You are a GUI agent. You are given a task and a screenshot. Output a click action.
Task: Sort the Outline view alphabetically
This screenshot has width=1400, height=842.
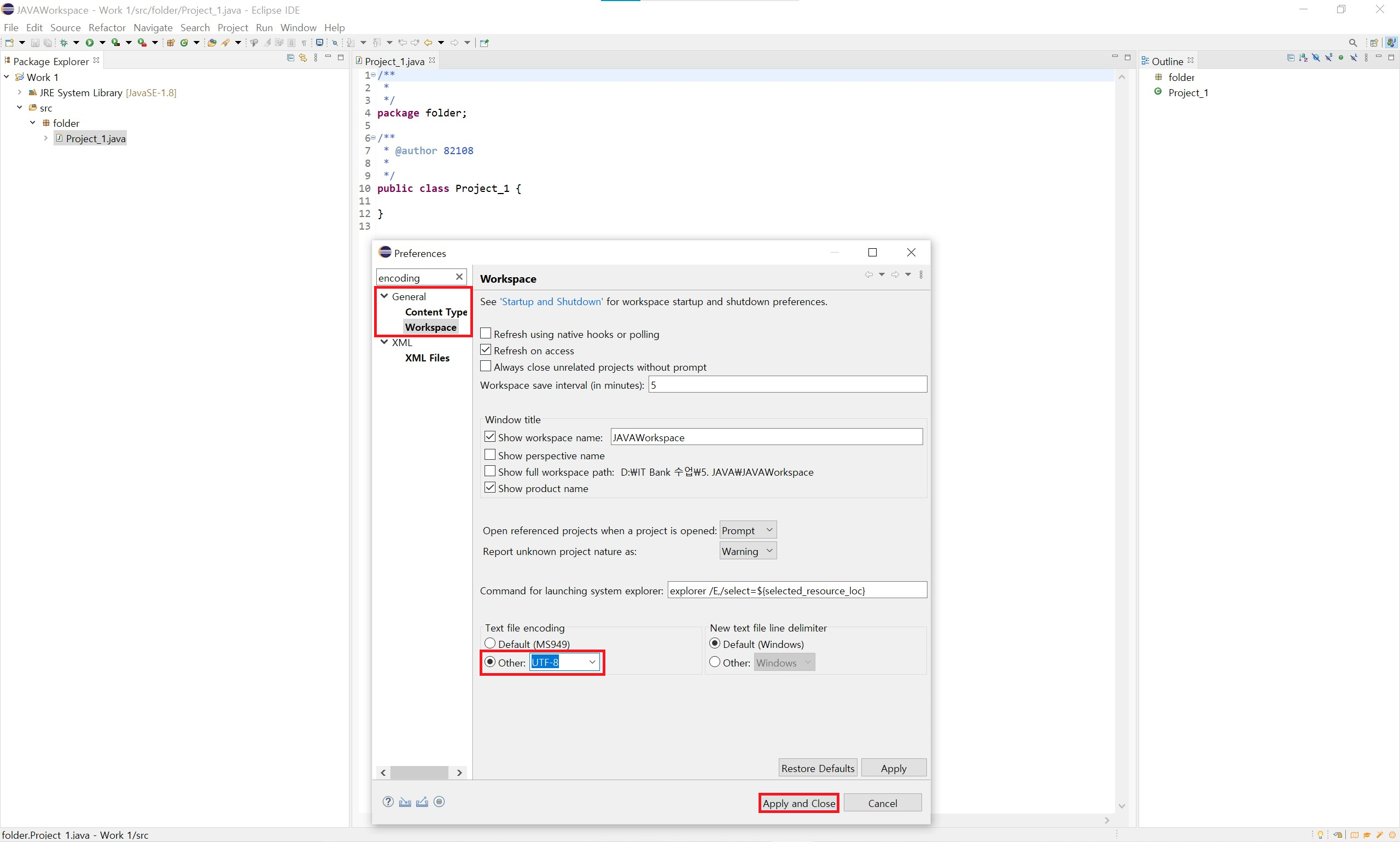1303,58
